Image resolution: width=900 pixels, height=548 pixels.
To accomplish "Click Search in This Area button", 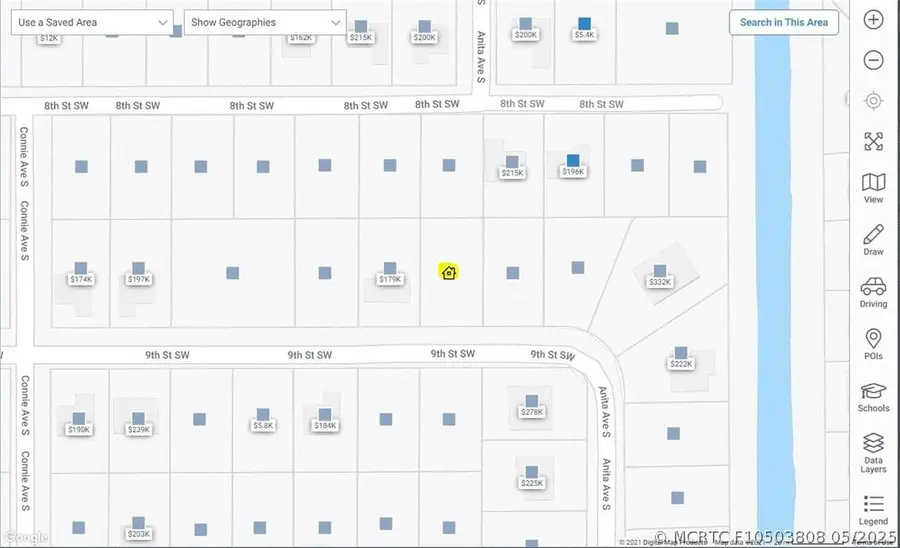I will [783, 22].
